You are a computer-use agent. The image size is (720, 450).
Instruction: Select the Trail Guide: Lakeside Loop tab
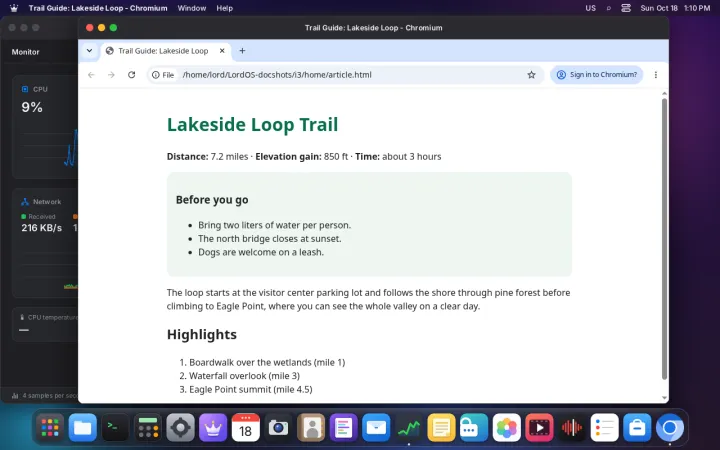(164, 51)
